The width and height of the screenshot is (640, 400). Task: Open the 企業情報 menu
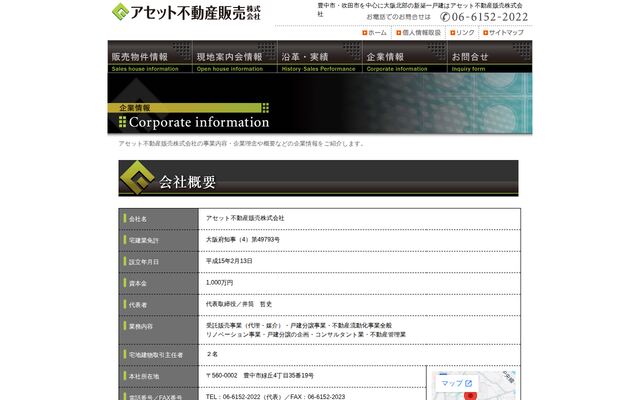pos(404,57)
